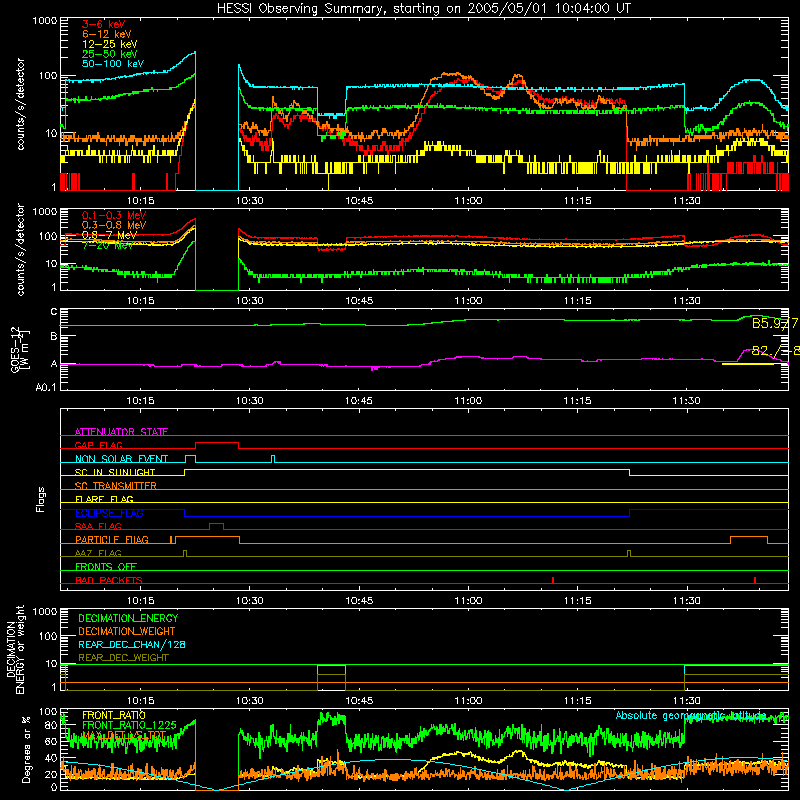Select the FRONTS_OFF flag label
Image resolution: width=800 pixels, height=800 pixels.
[106, 566]
